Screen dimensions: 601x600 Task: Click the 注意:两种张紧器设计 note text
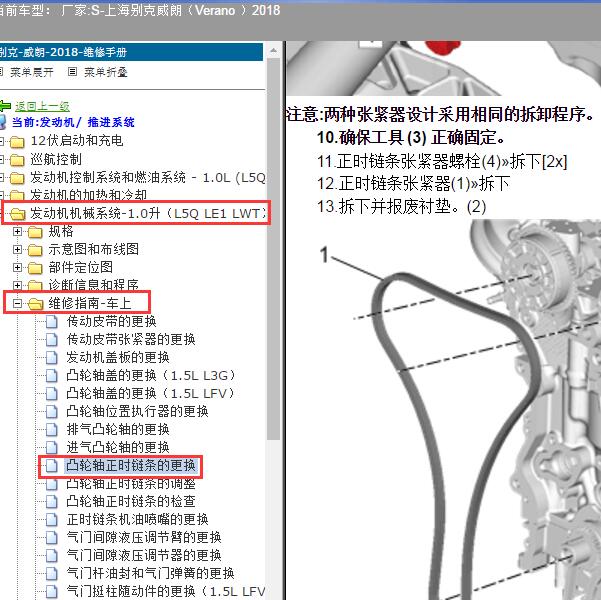[441, 114]
